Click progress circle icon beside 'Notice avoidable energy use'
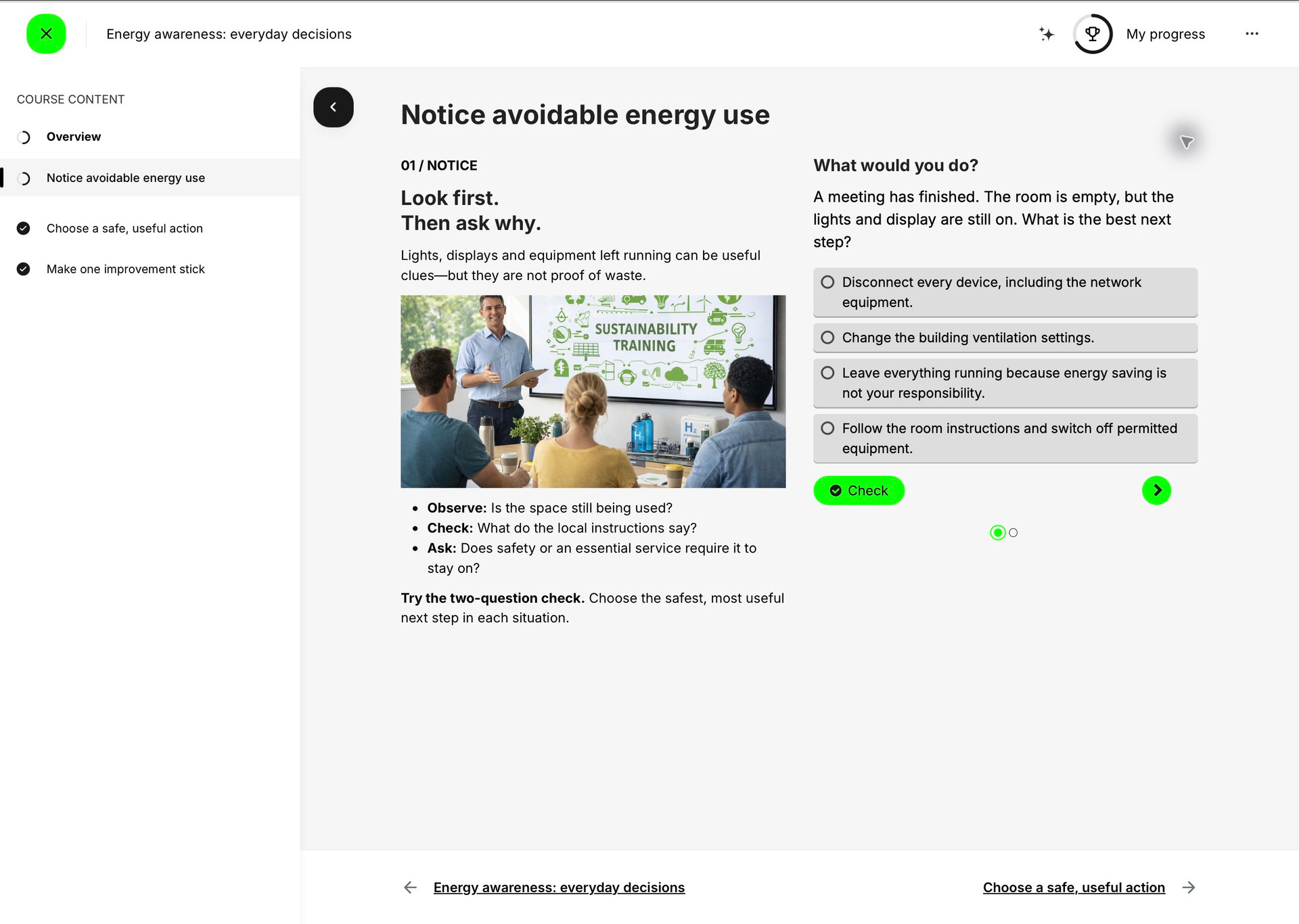 point(24,179)
